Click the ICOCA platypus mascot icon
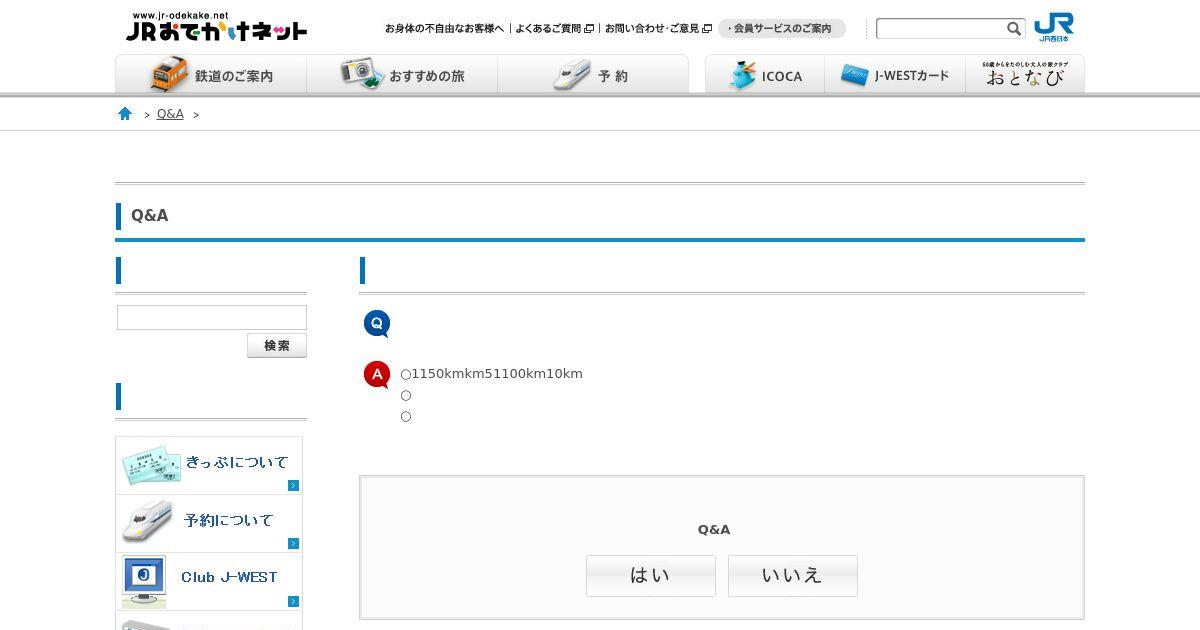Viewport: 1200px width, 630px height. point(742,75)
